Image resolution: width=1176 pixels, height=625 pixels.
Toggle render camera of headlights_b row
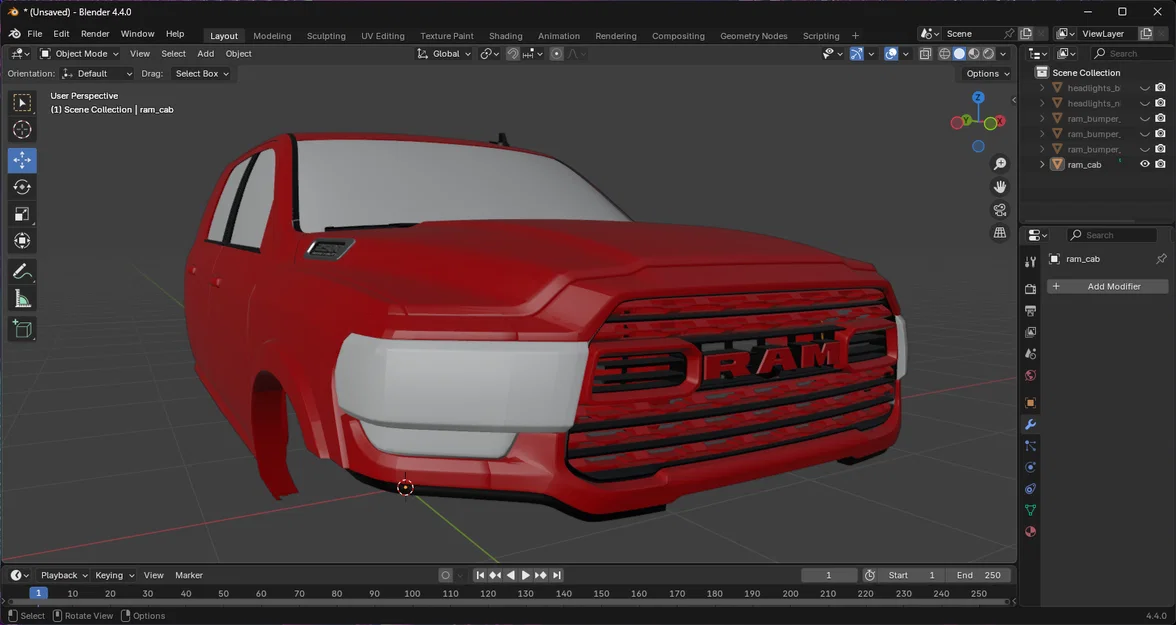1160,88
